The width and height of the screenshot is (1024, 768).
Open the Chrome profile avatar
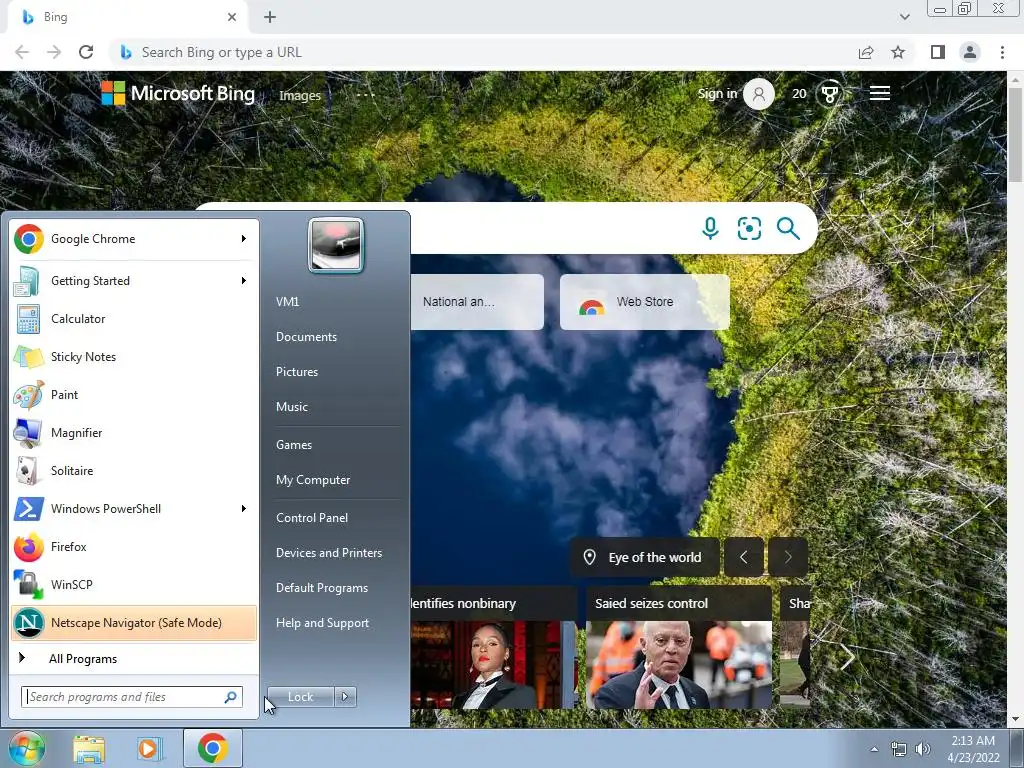[x=970, y=52]
